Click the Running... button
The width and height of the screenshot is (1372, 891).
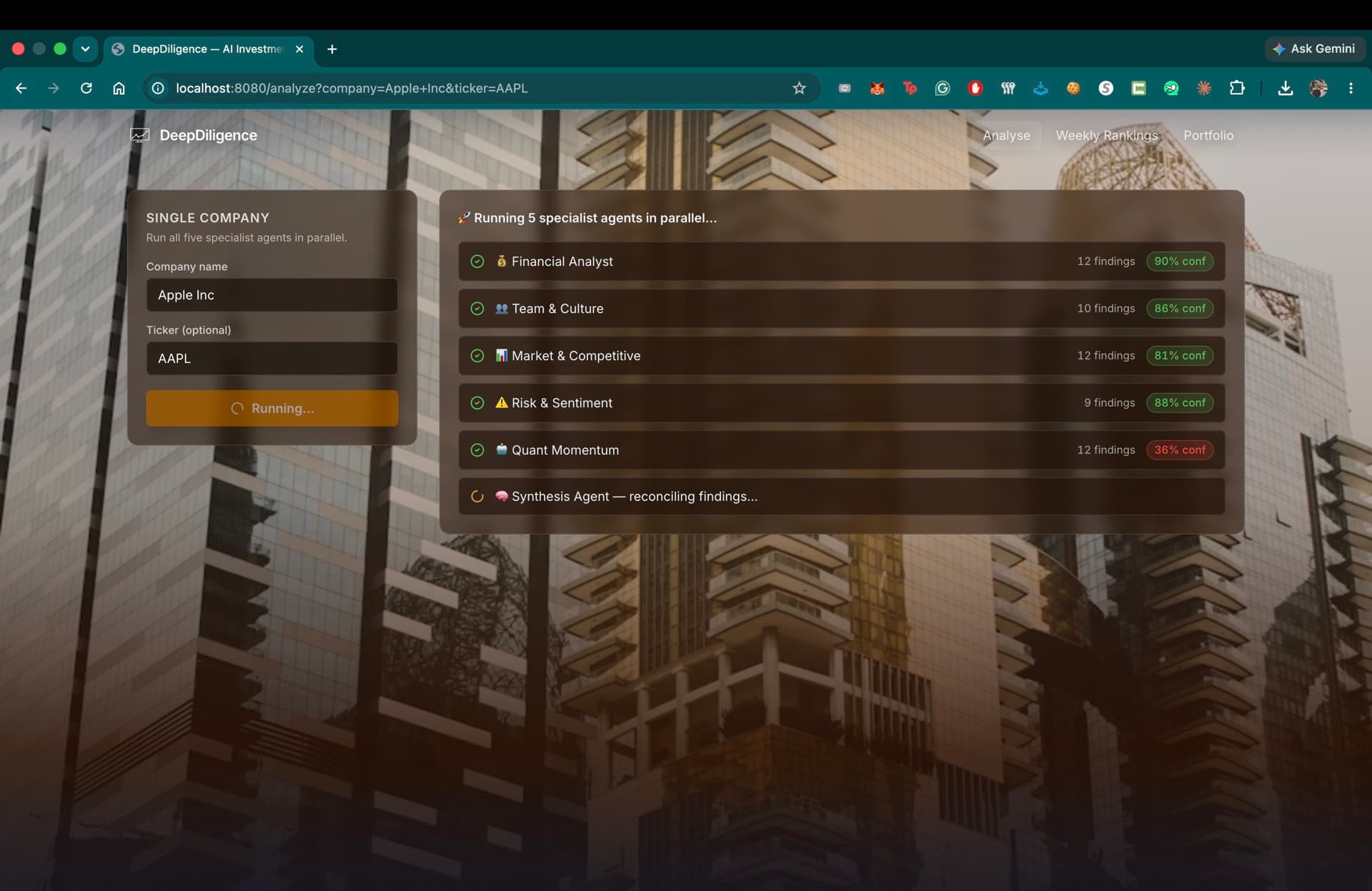pyautogui.click(x=272, y=408)
